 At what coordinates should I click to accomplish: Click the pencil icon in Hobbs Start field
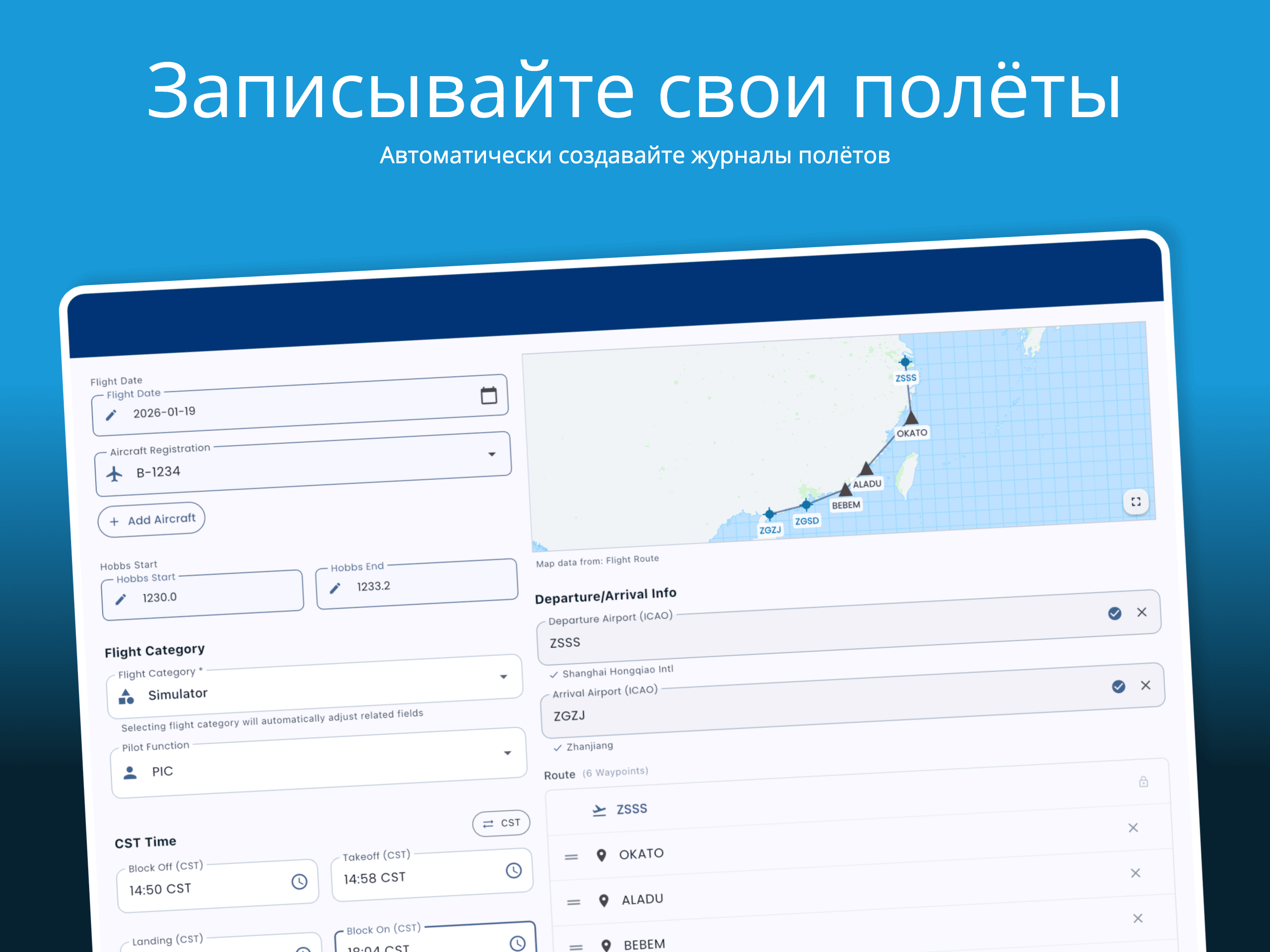click(120, 599)
